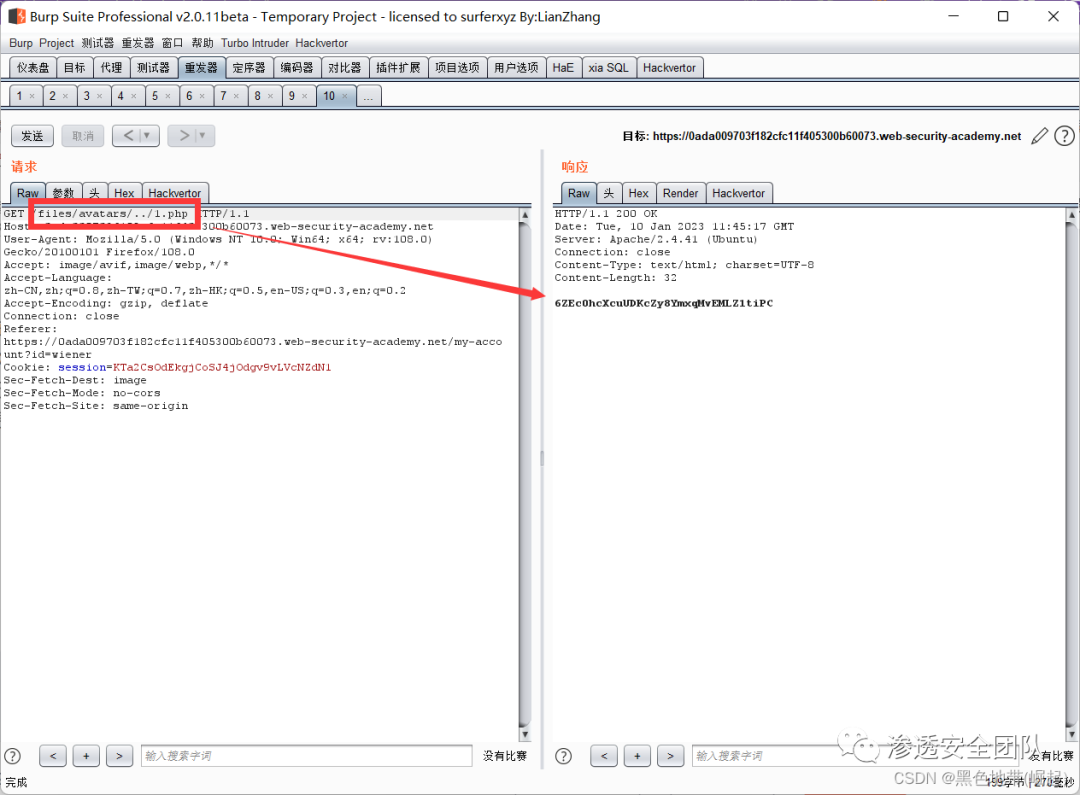Select request Hackvertor tab
This screenshot has width=1080, height=795.
(x=175, y=194)
